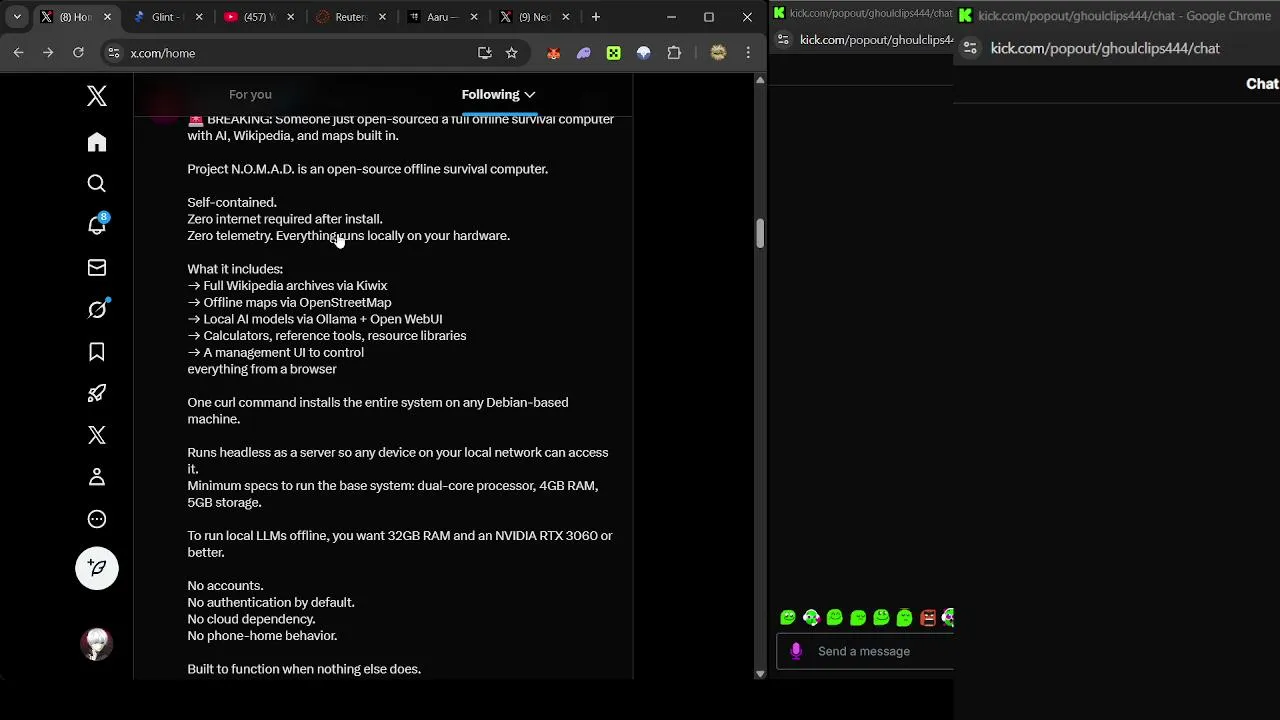The width and height of the screenshot is (1280, 720).
Task: Close the YouTube (457) tab
Action: tap(291, 17)
